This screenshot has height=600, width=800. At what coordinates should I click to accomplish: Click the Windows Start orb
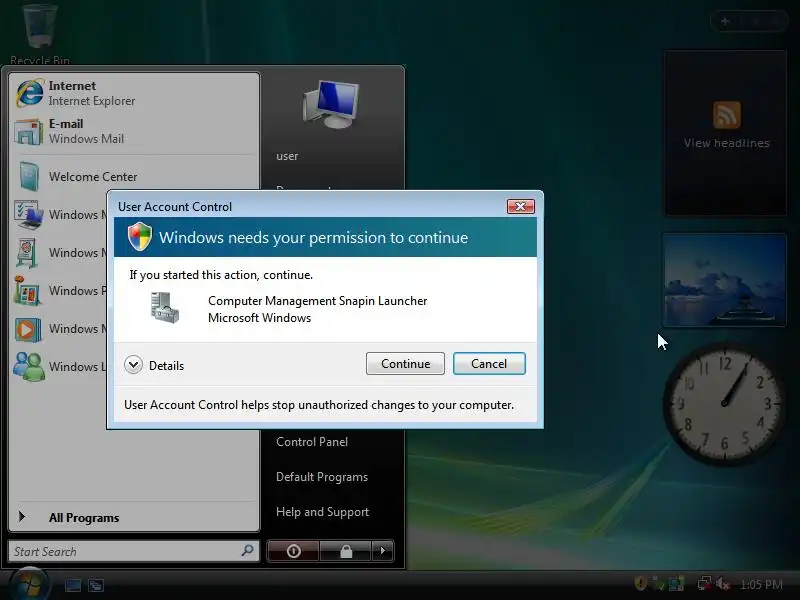30,585
